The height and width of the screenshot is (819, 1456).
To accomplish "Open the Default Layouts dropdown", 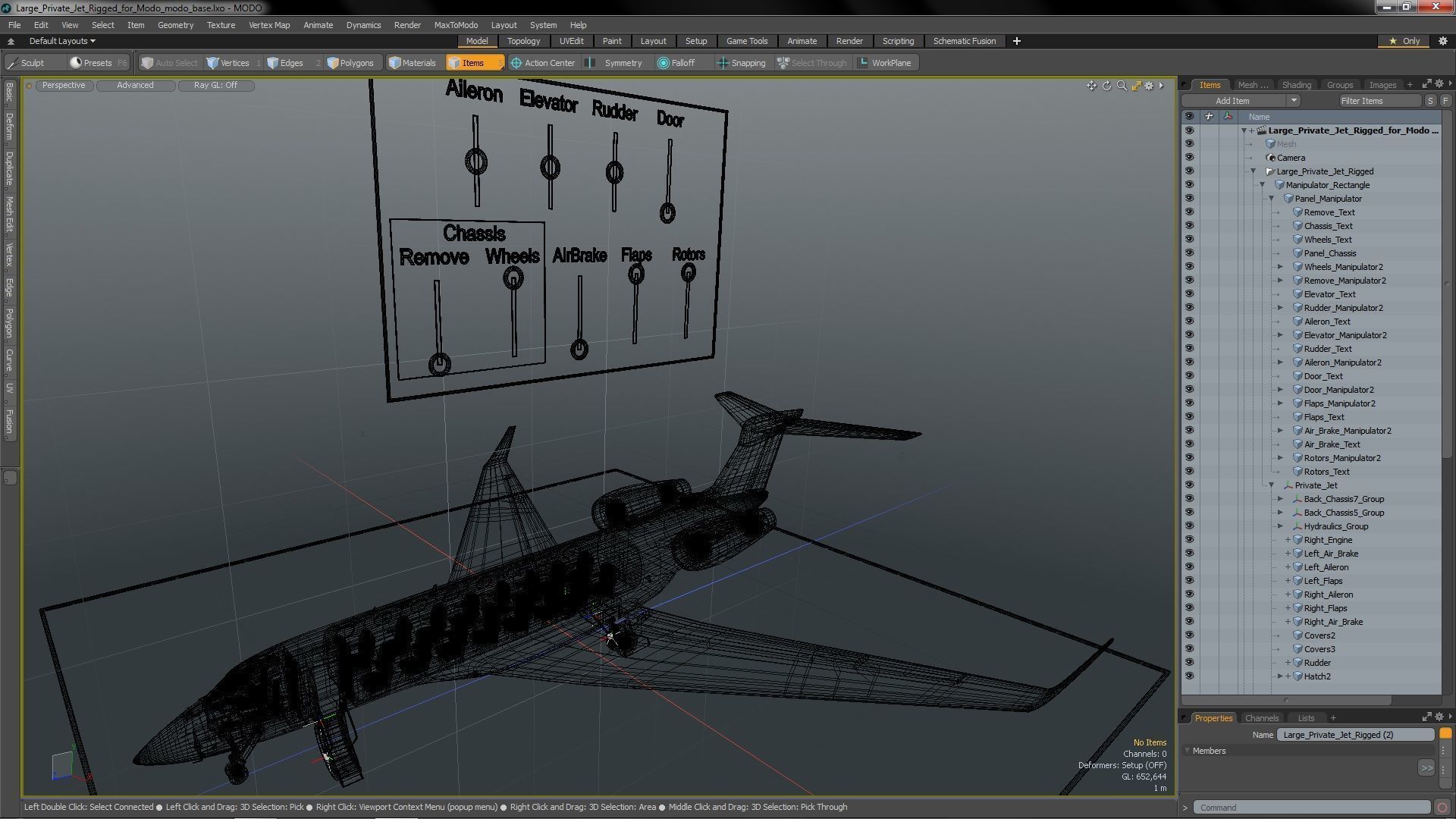I will [62, 41].
